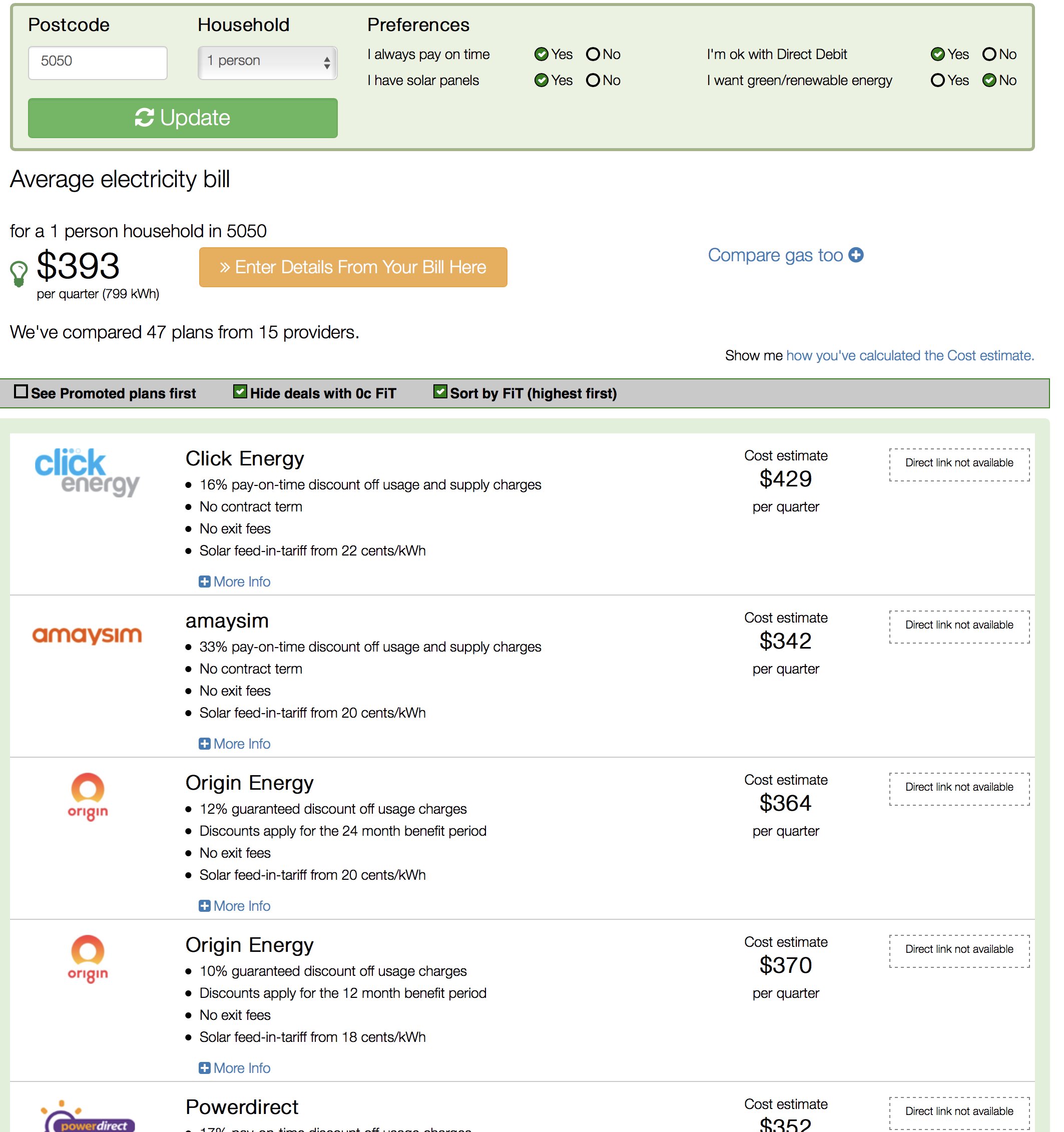The image size is (1064, 1132).
Task: Expand More Info for amaysim plan
Action: tap(235, 743)
